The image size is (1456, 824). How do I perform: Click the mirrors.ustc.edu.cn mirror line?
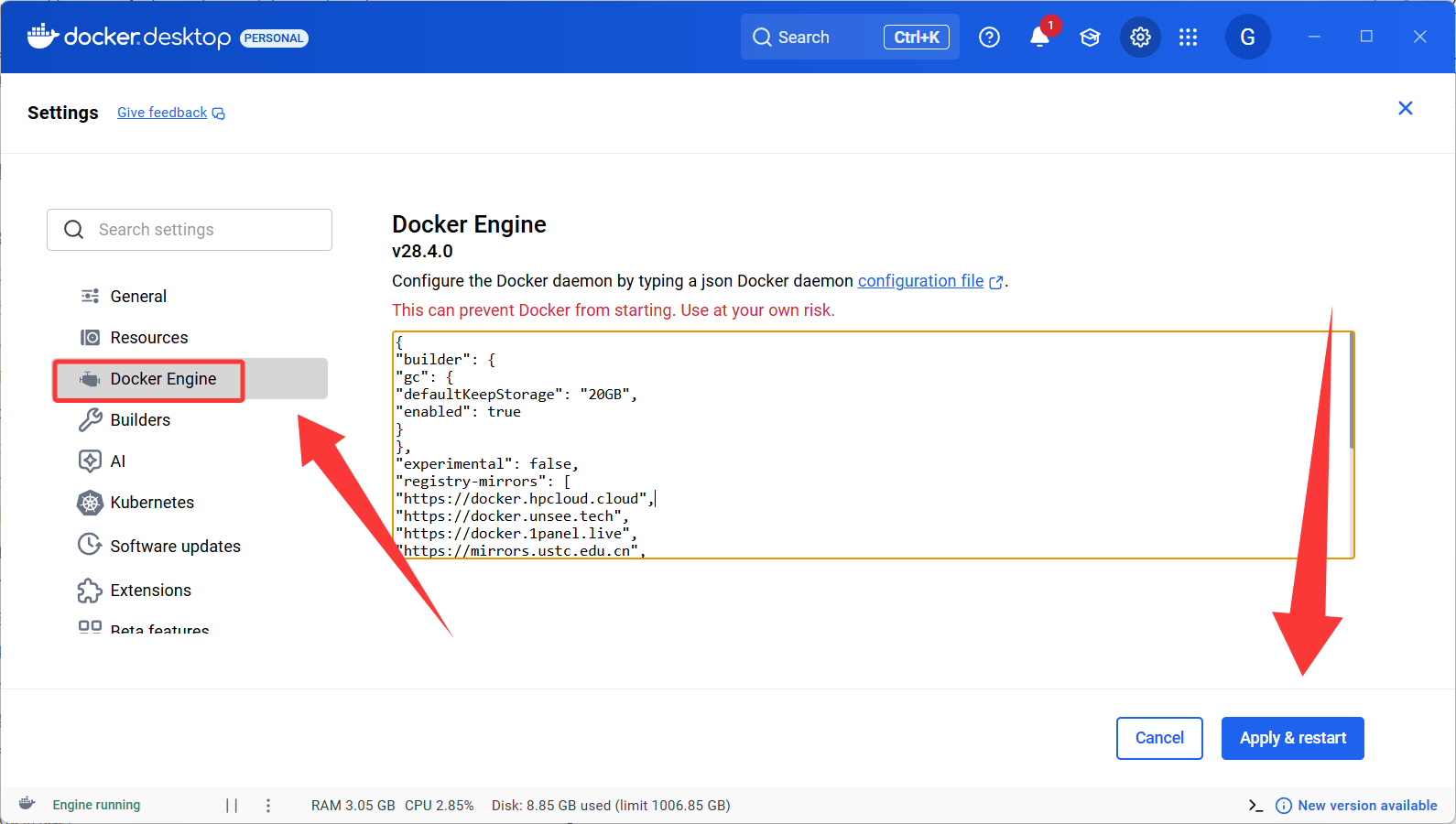point(521,551)
